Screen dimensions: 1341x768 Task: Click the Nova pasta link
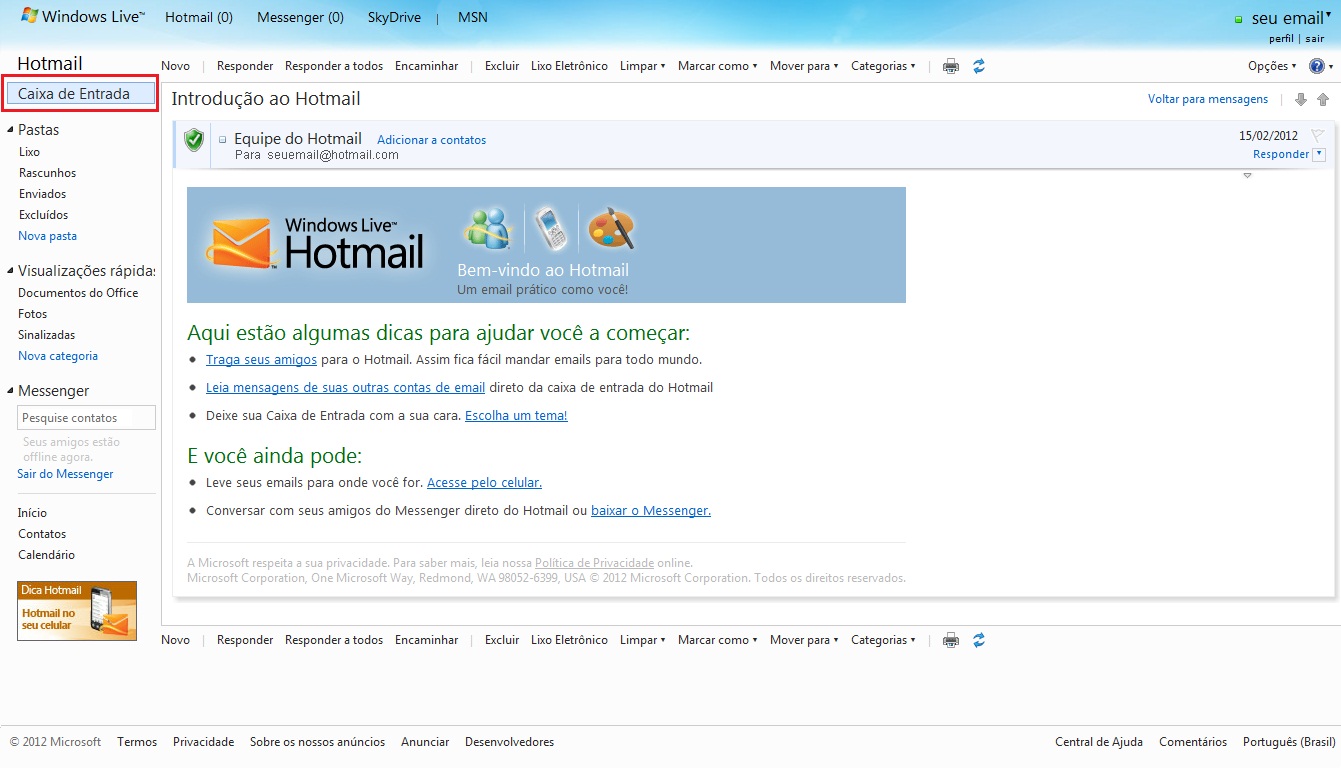pos(47,236)
